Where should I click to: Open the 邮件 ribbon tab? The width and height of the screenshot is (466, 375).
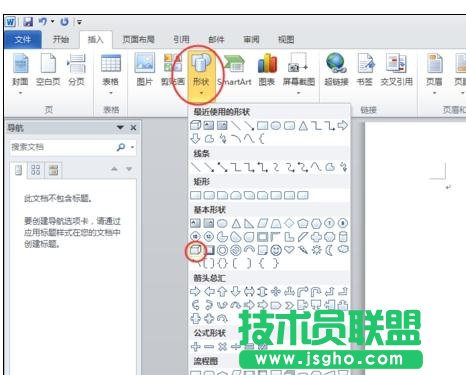tap(216, 39)
